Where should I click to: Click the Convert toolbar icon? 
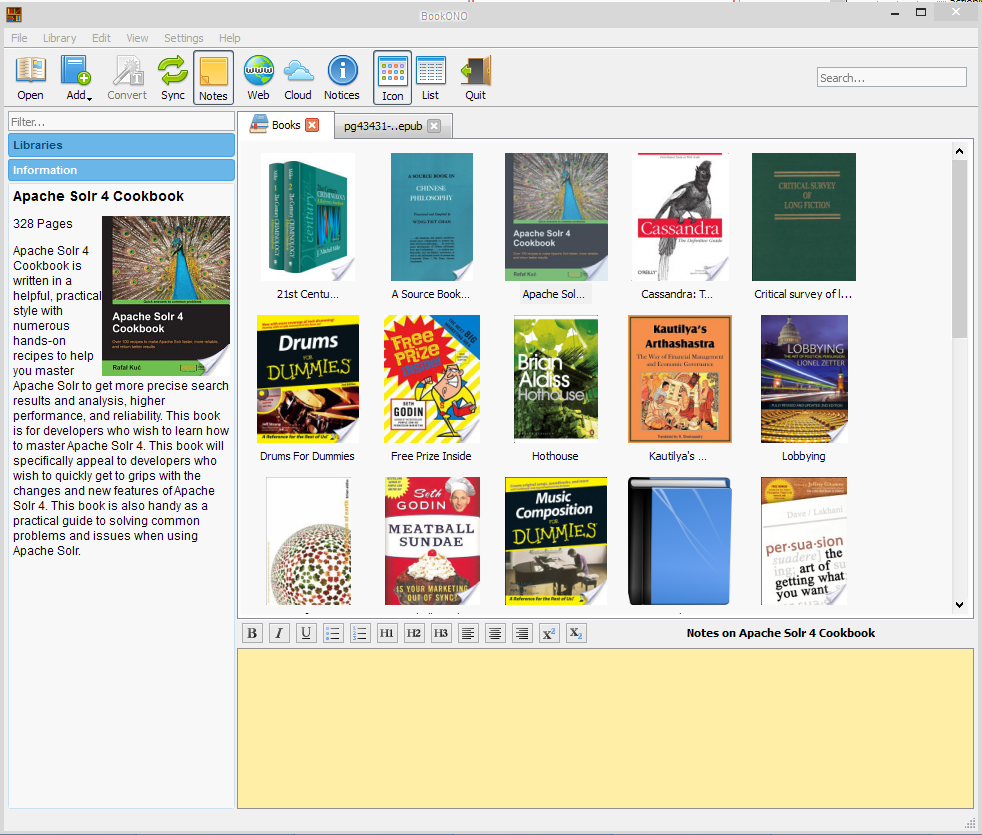tap(127, 78)
